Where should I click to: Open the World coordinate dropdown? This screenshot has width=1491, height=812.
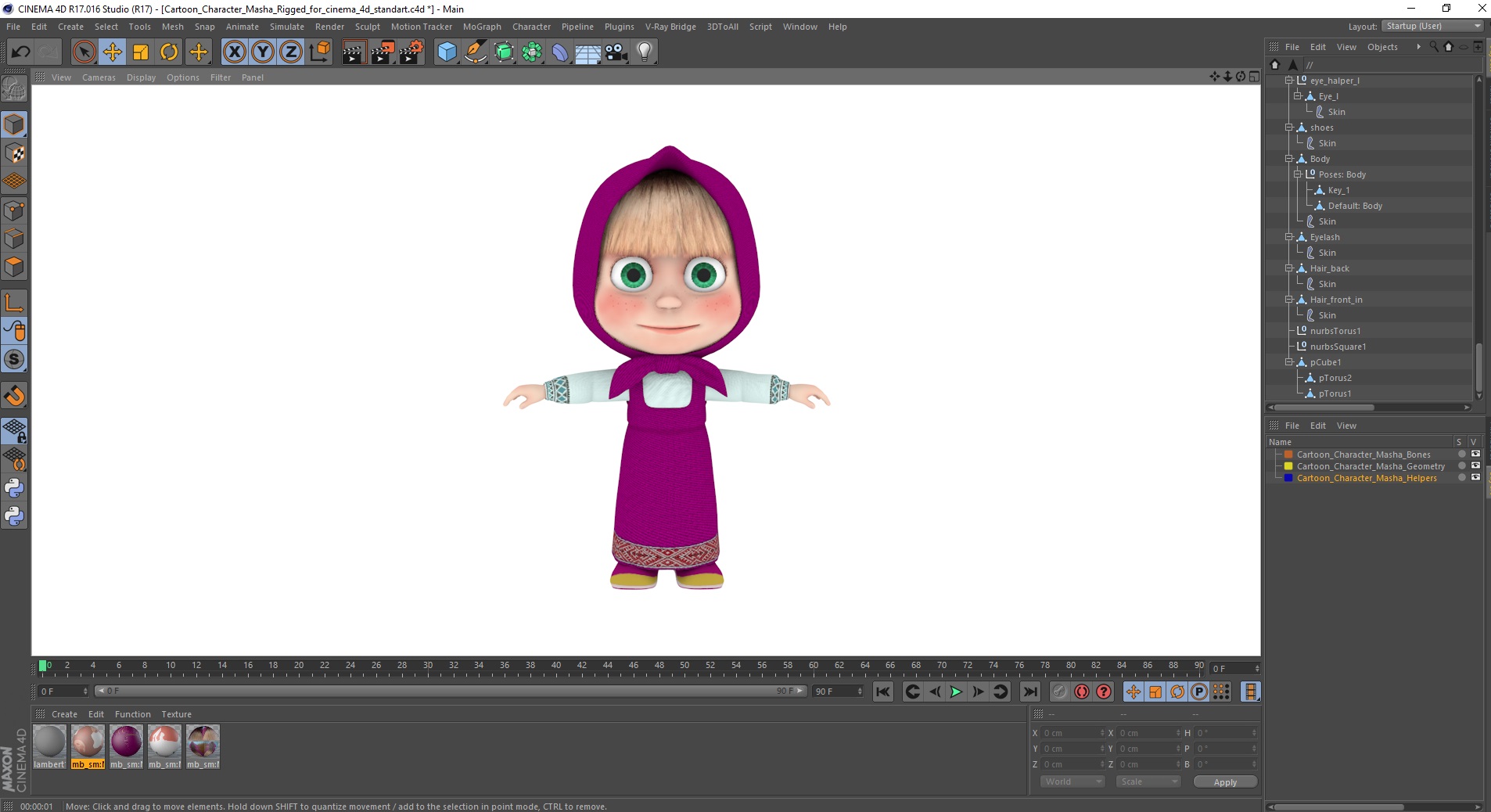tap(1072, 781)
